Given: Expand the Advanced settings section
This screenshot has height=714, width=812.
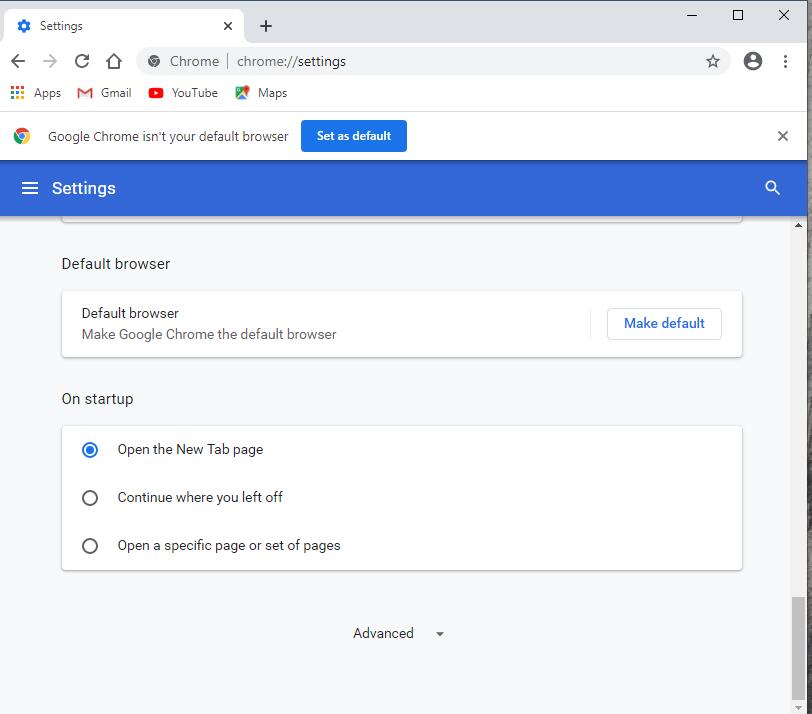Looking at the screenshot, I should [x=398, y=633].
